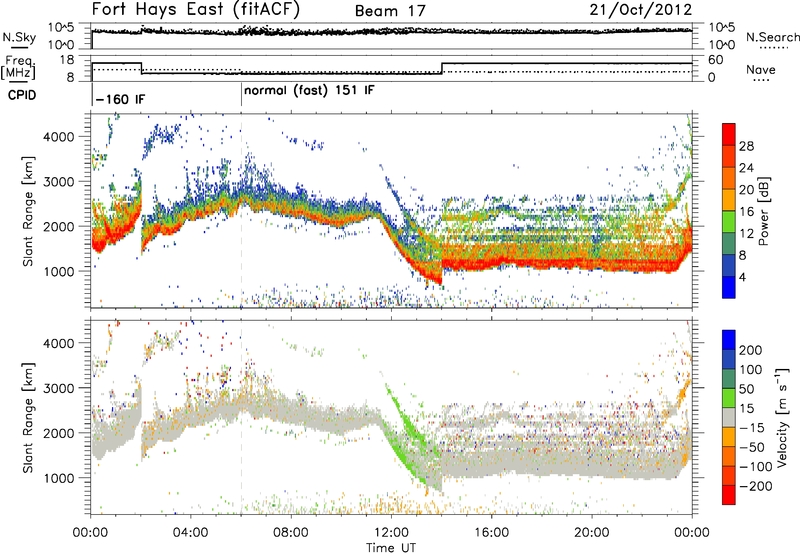800x554 pixels.
Task: Click the '20:00' time axis tick label
Action: point(591,533)
